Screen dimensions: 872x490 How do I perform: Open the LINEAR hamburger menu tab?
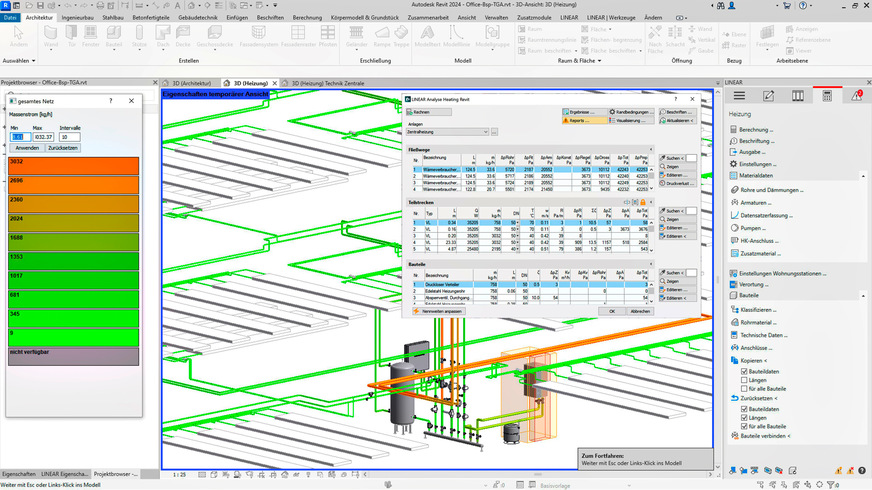[x=739, y=96]
